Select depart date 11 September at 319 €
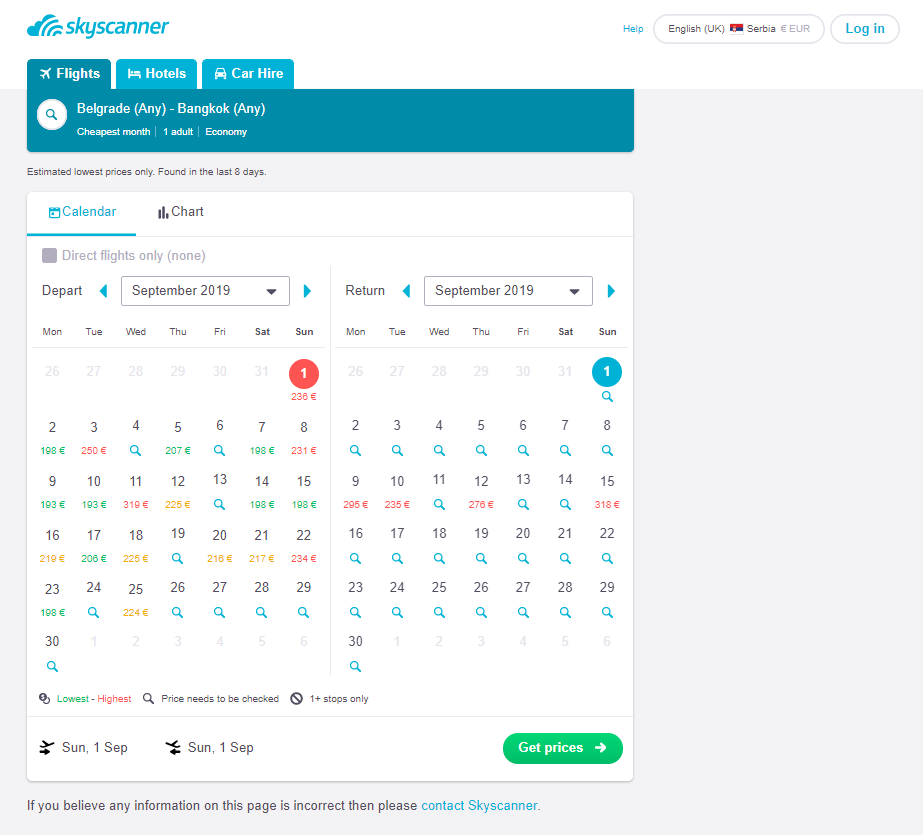The image size is (923, 835). pyautogui.click(x=135, y=492)
